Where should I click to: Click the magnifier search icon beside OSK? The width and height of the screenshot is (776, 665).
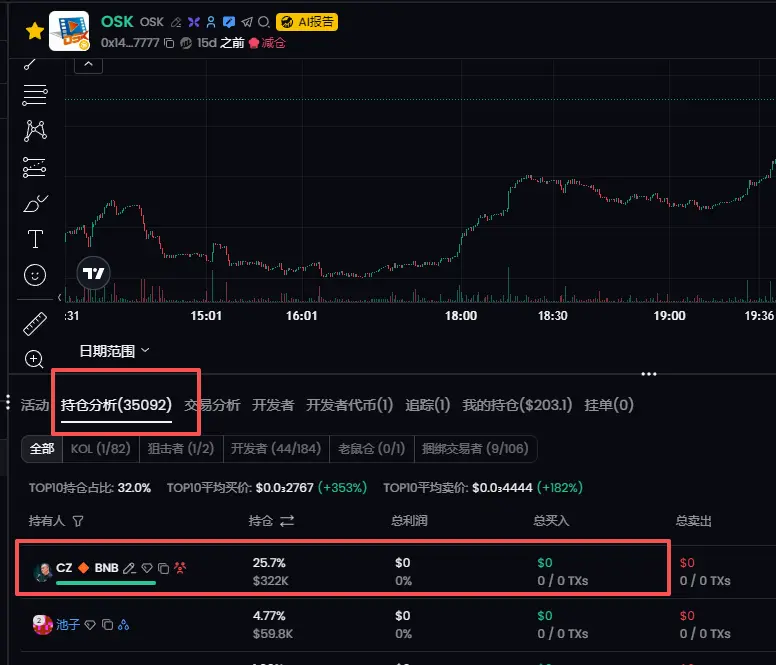pos(264,22)
